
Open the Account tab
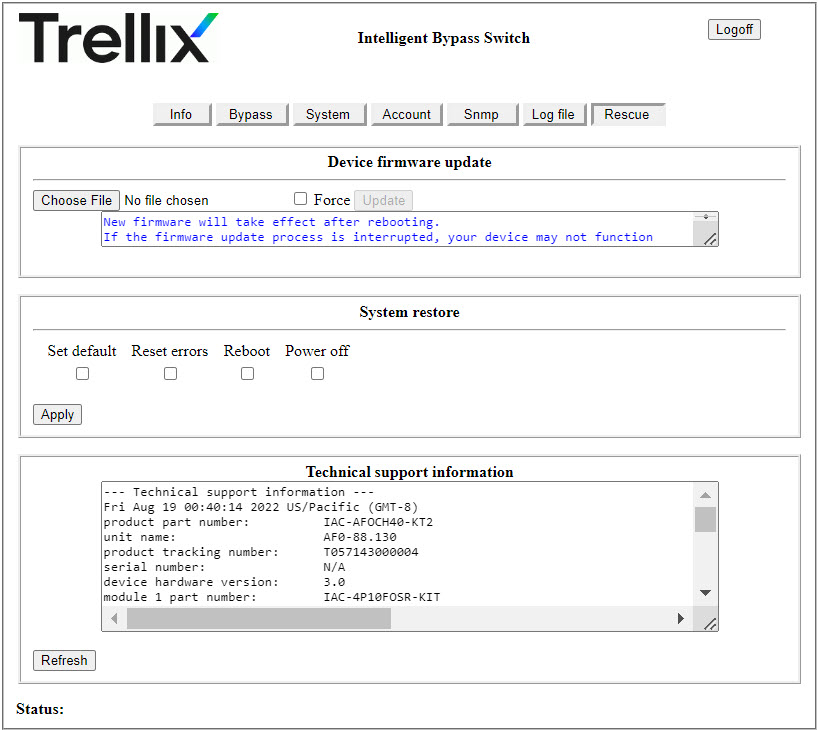[406, 114]
